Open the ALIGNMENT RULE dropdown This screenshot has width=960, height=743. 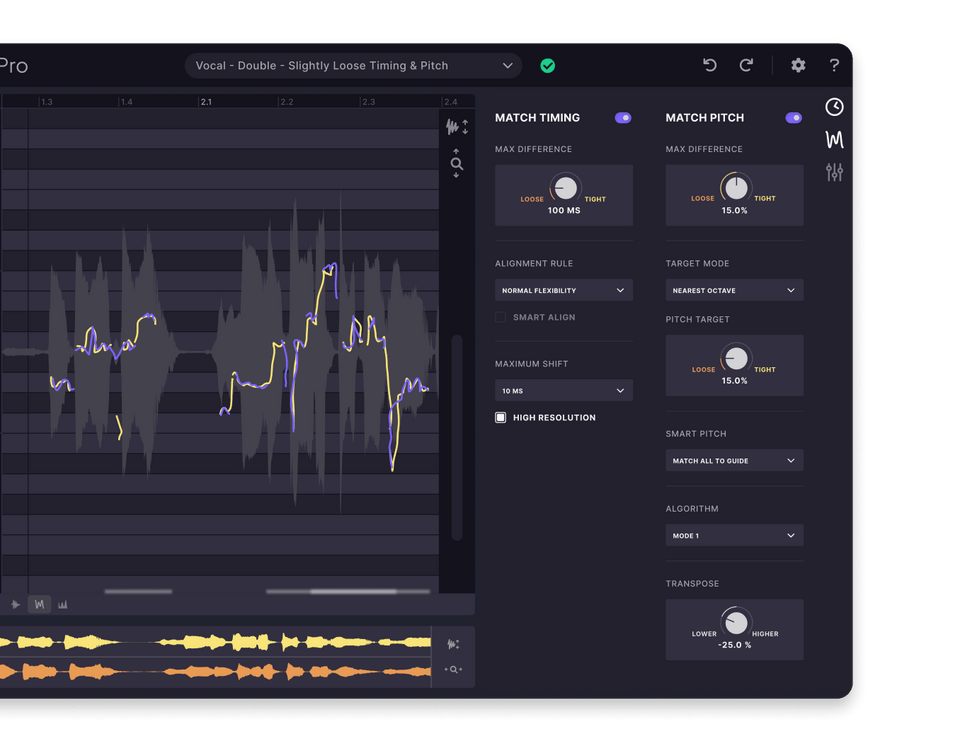(x=563, y=289)
